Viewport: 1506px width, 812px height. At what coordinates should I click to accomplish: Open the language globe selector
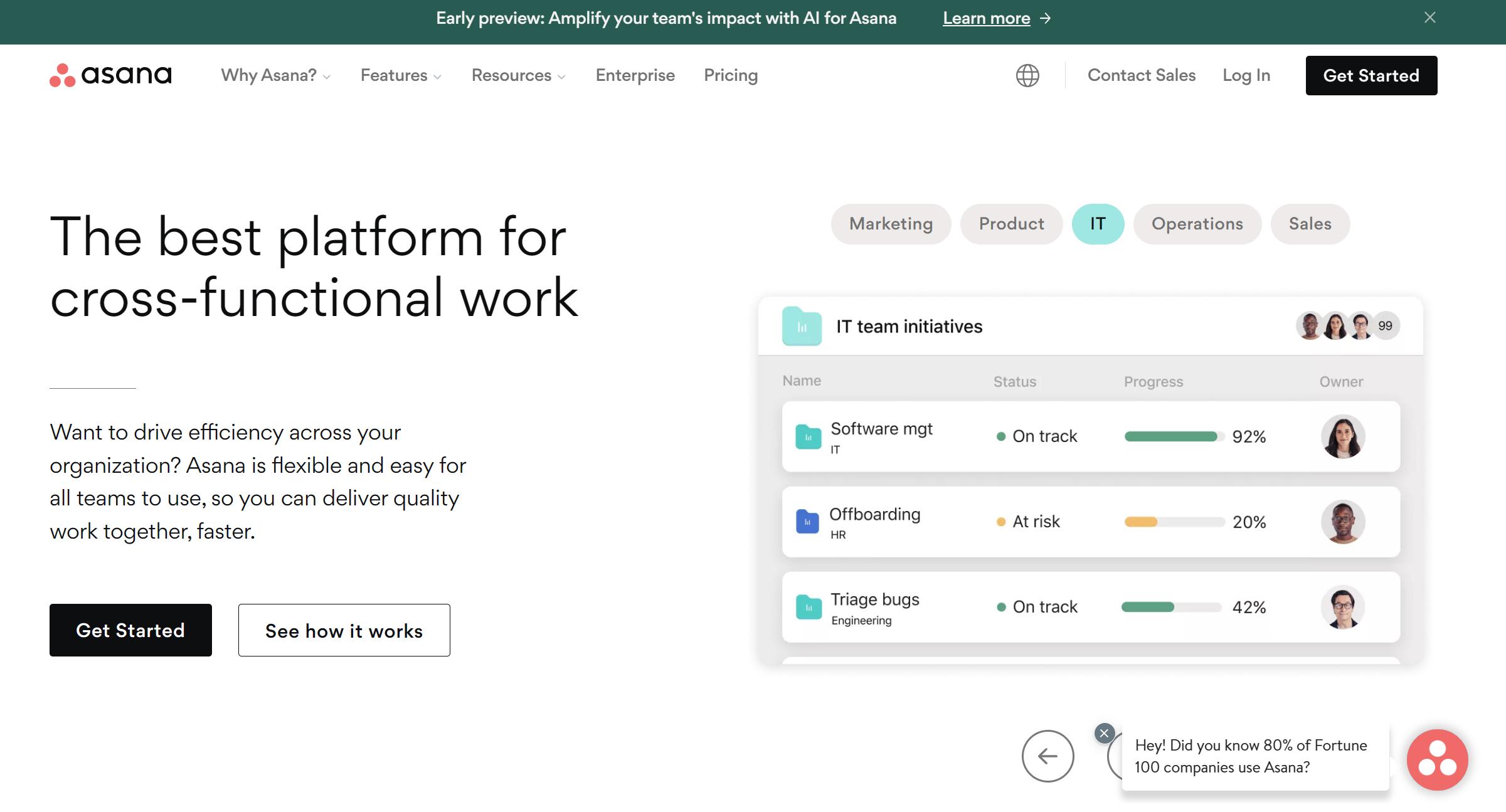(1027, 75)
